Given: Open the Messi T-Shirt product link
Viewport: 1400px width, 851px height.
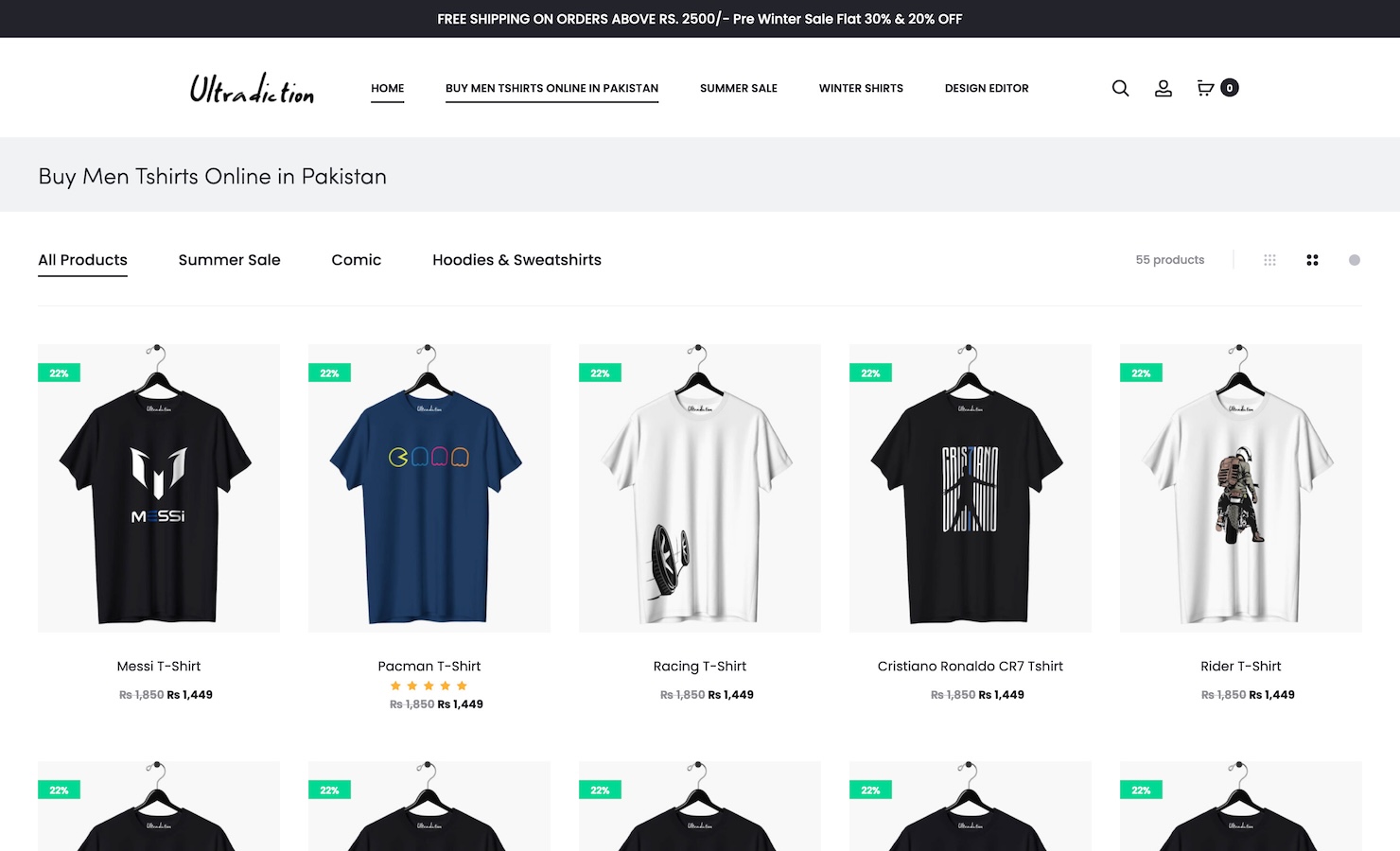Looking at the screenshot, I should click(x=159, y=666).
